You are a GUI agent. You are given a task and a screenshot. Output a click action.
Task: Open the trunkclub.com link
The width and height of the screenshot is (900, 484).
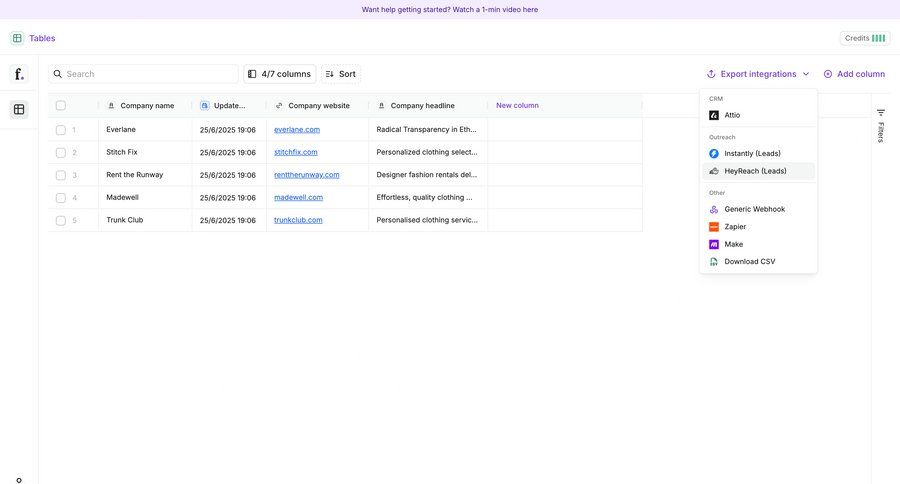pyautogui.click(x=298, y=220)
